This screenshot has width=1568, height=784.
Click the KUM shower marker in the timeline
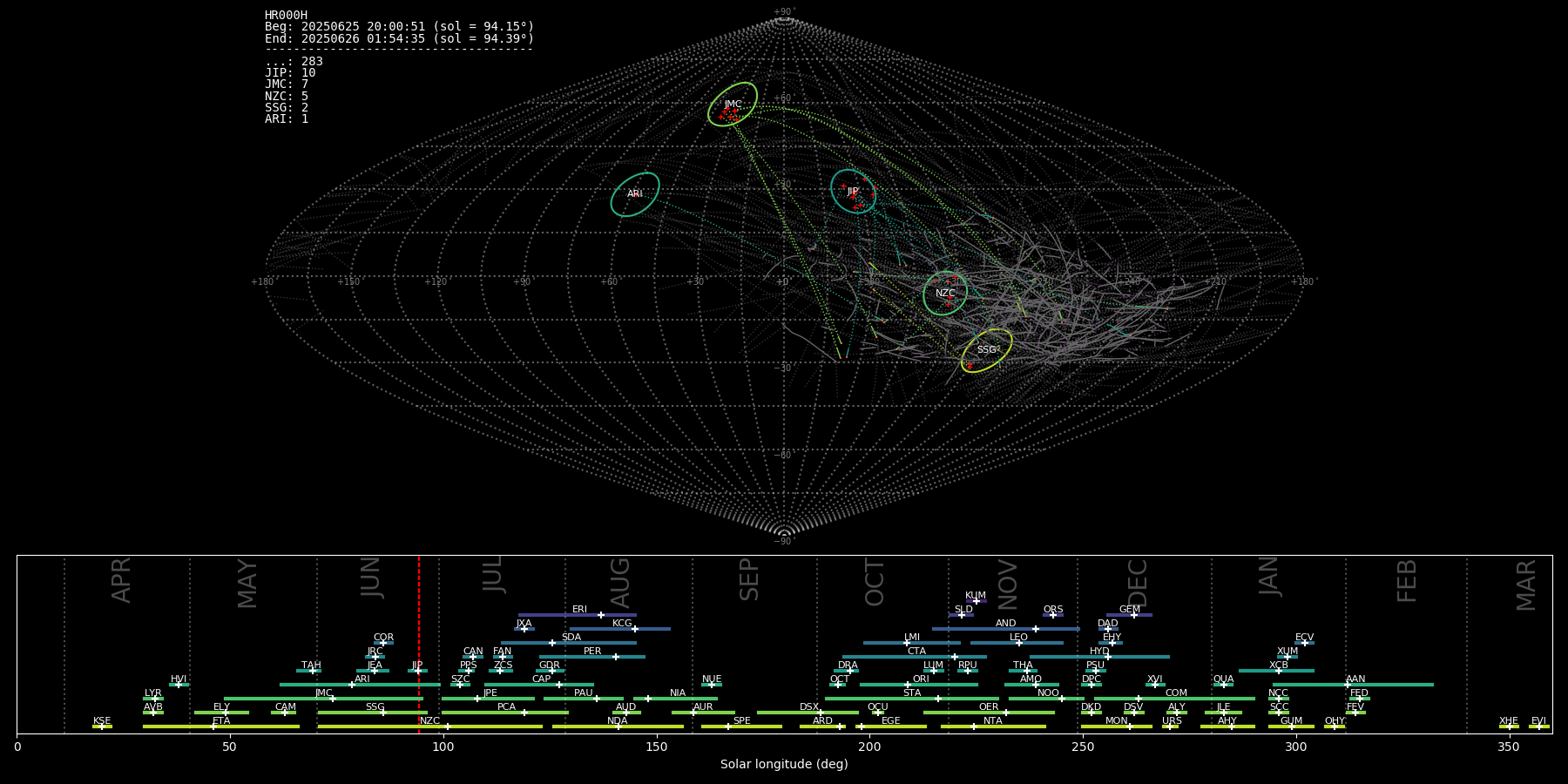pyautogui.click(x=976, y=601)
